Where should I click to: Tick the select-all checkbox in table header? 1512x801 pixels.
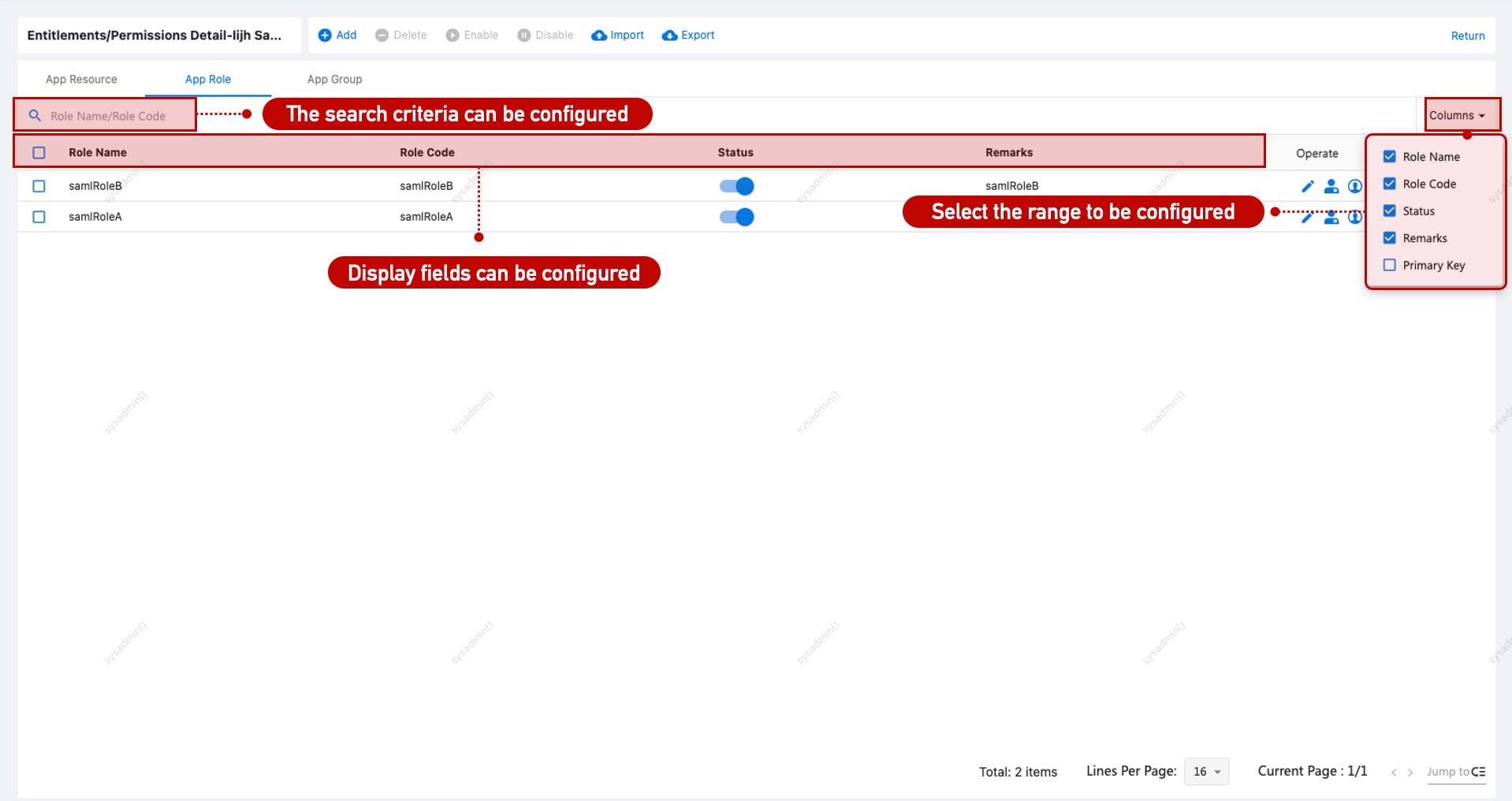pyautogui.click(x=39, y=153)
